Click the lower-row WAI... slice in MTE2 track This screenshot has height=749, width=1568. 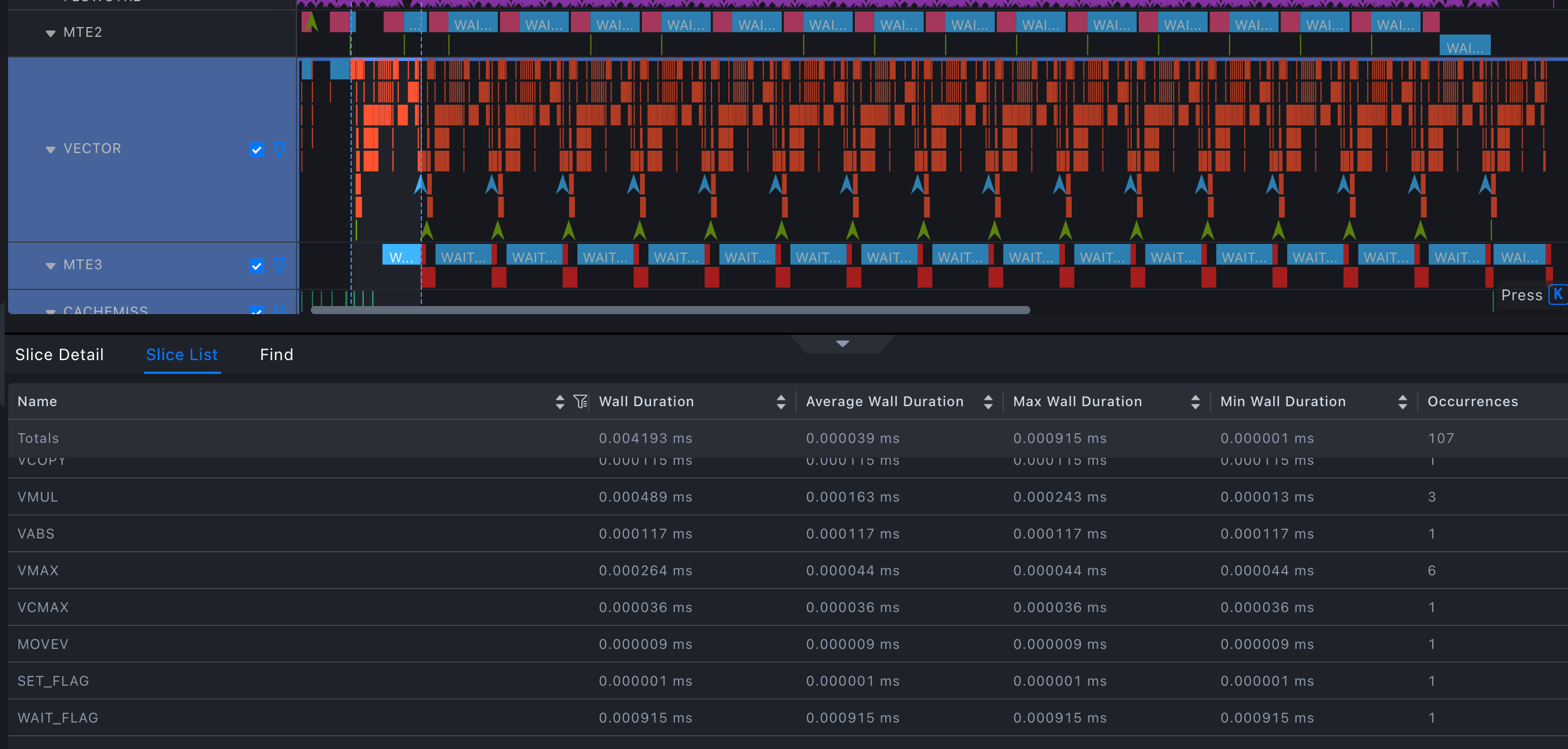click(1464, 45)
